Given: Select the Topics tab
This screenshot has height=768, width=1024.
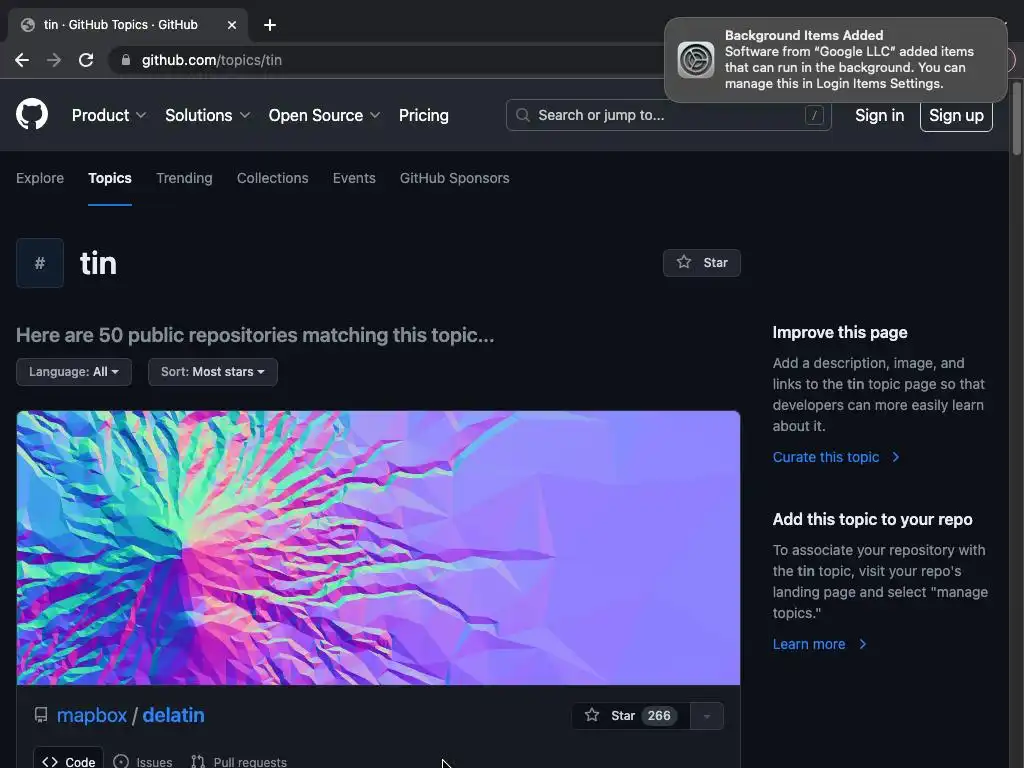Looking at the screenshot, I should [110, 178].
